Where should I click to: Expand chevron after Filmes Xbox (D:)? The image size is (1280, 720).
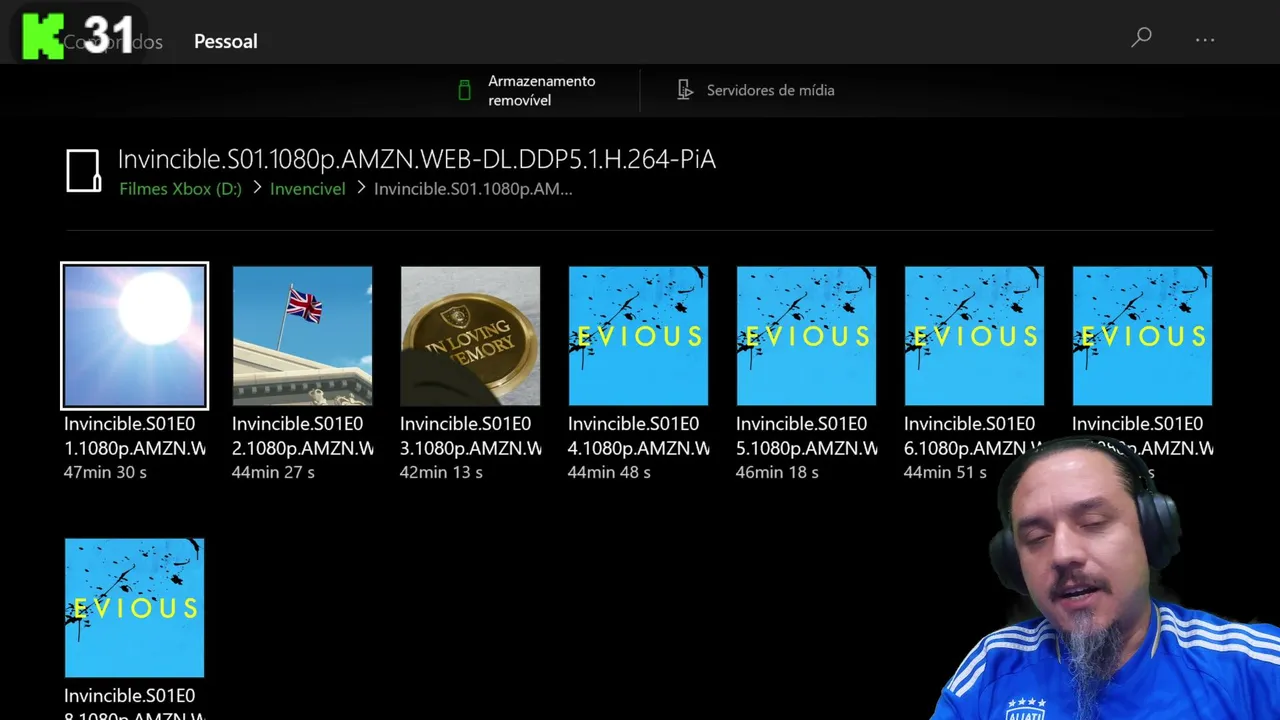(256, 187)
